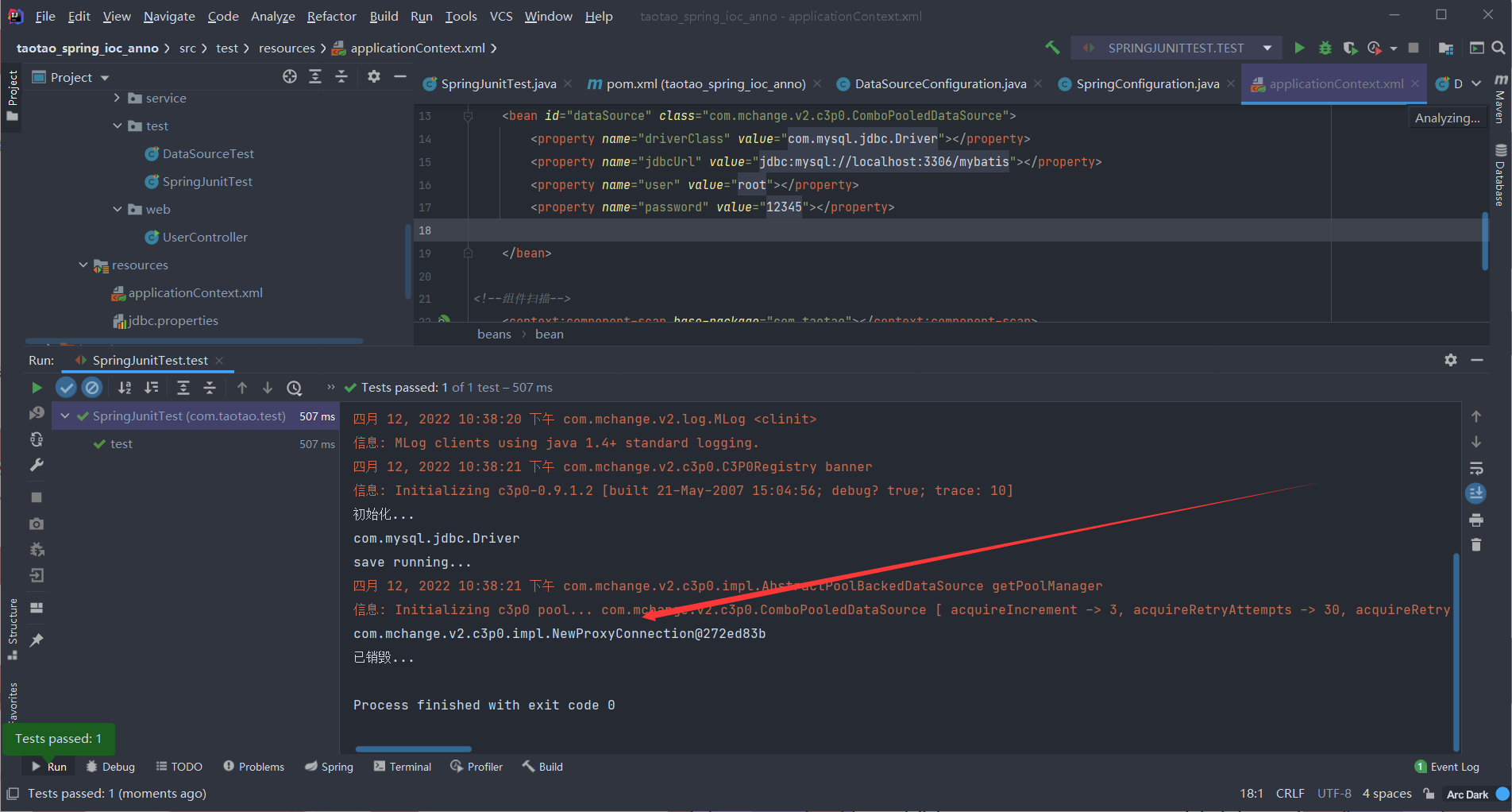Sort test results by duration

click(x=151, y=388)
